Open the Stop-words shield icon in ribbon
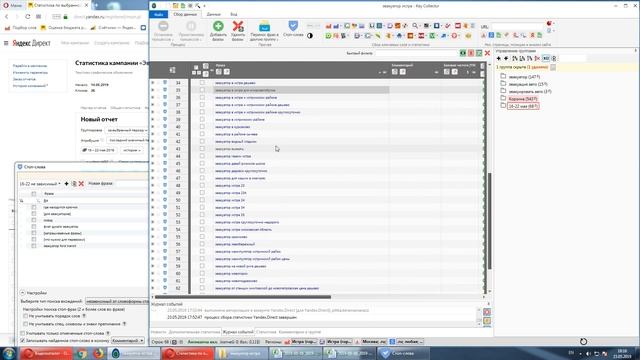 click(x=293, y=26)
